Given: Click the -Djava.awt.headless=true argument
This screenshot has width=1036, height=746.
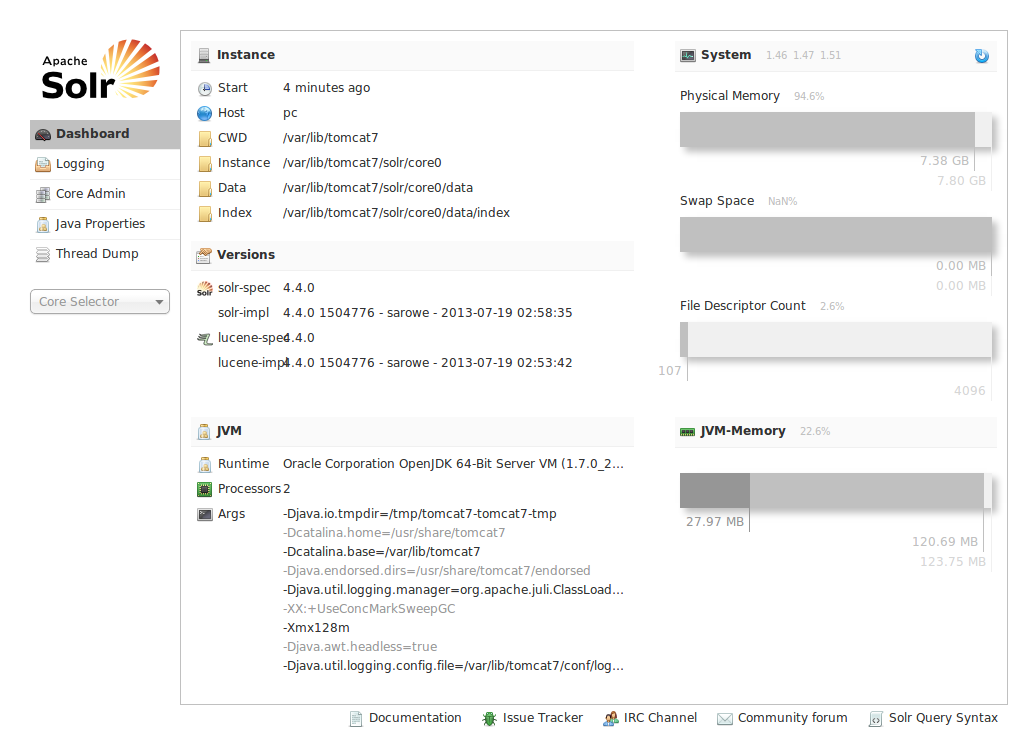Looking at the screenshot, I should tap(360, 647).
